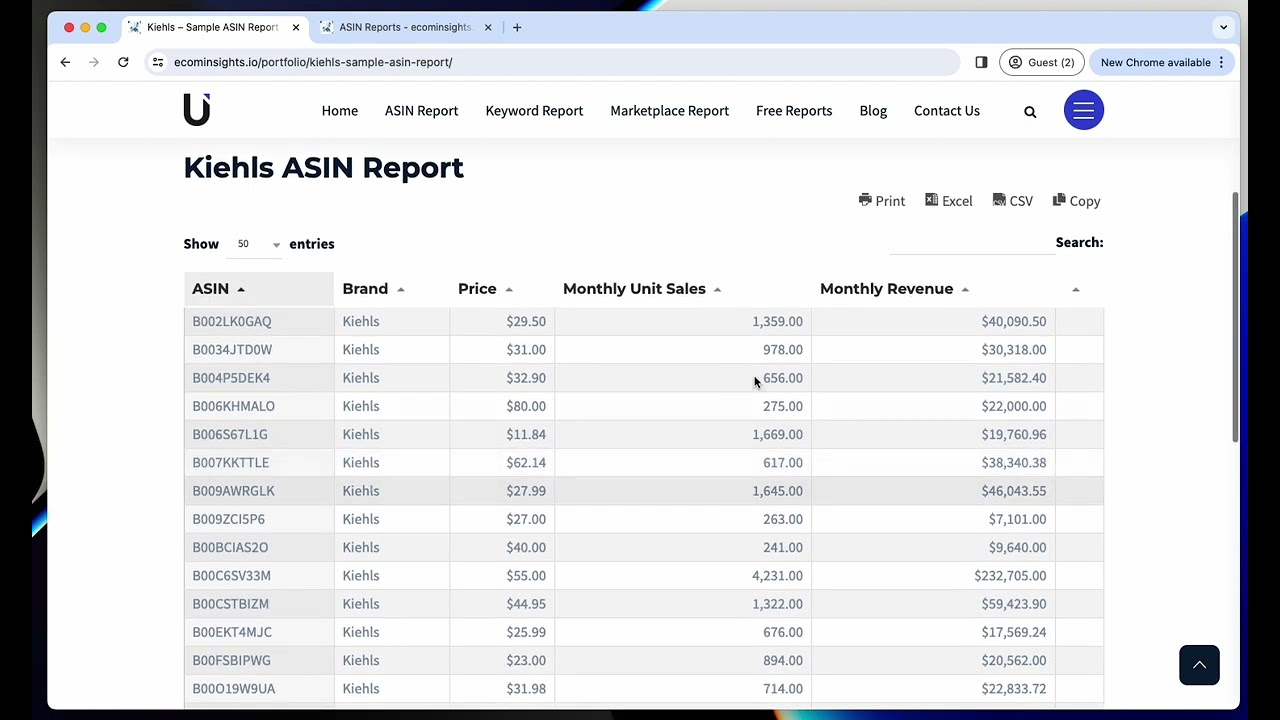Open the Home nav menu item
Image resolution: width=1280 pixels, height=720 pixels.
point(340,111)
